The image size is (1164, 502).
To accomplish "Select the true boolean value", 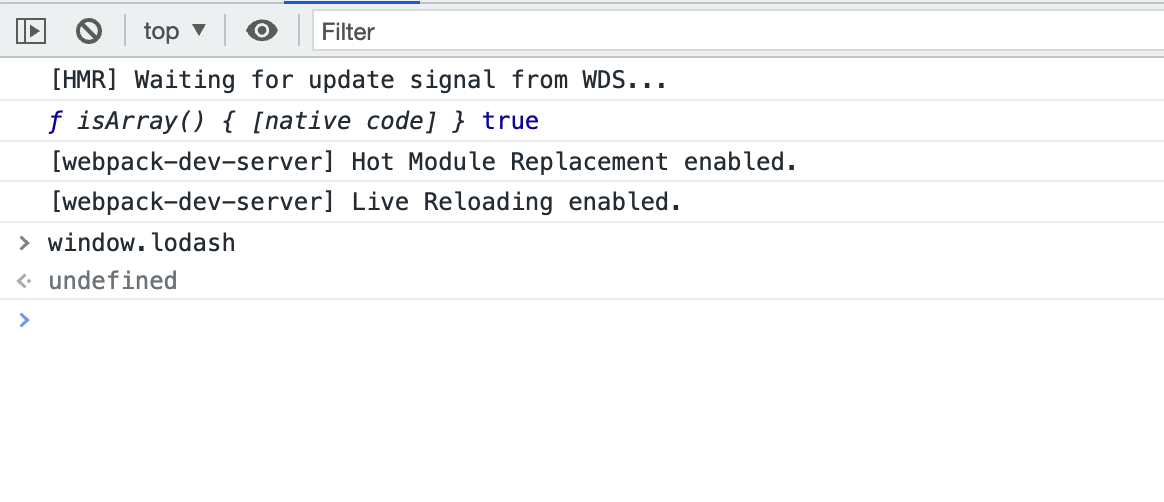I will click(x=511, y=120).
